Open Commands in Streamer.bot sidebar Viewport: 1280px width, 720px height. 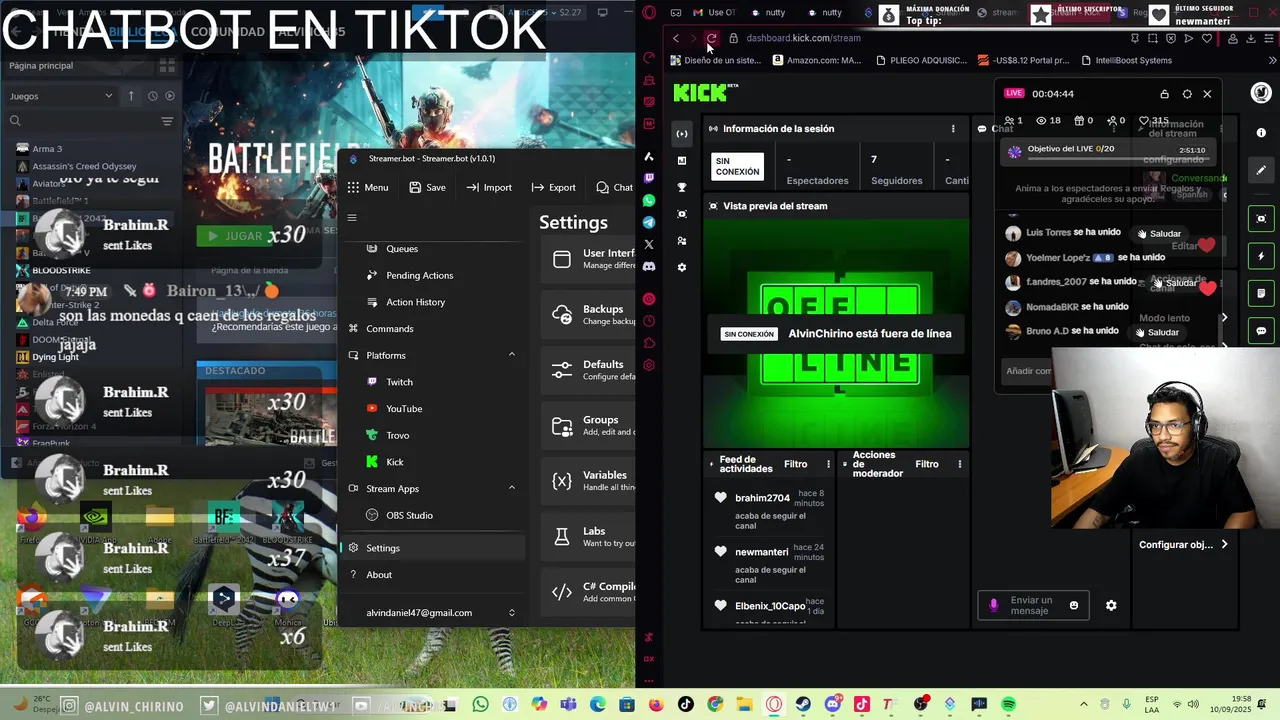coord(389,328)
